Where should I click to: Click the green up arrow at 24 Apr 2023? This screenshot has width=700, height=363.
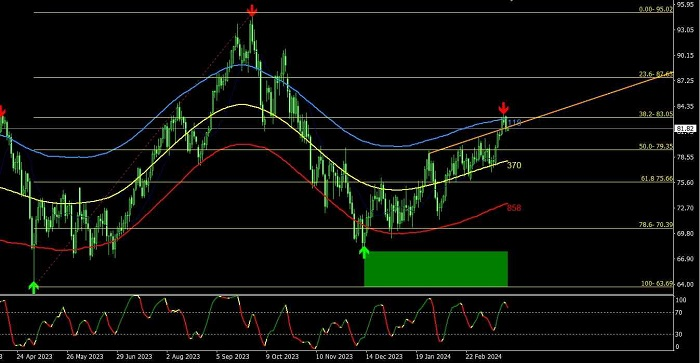pyautogui.click(x=33, y=288)
